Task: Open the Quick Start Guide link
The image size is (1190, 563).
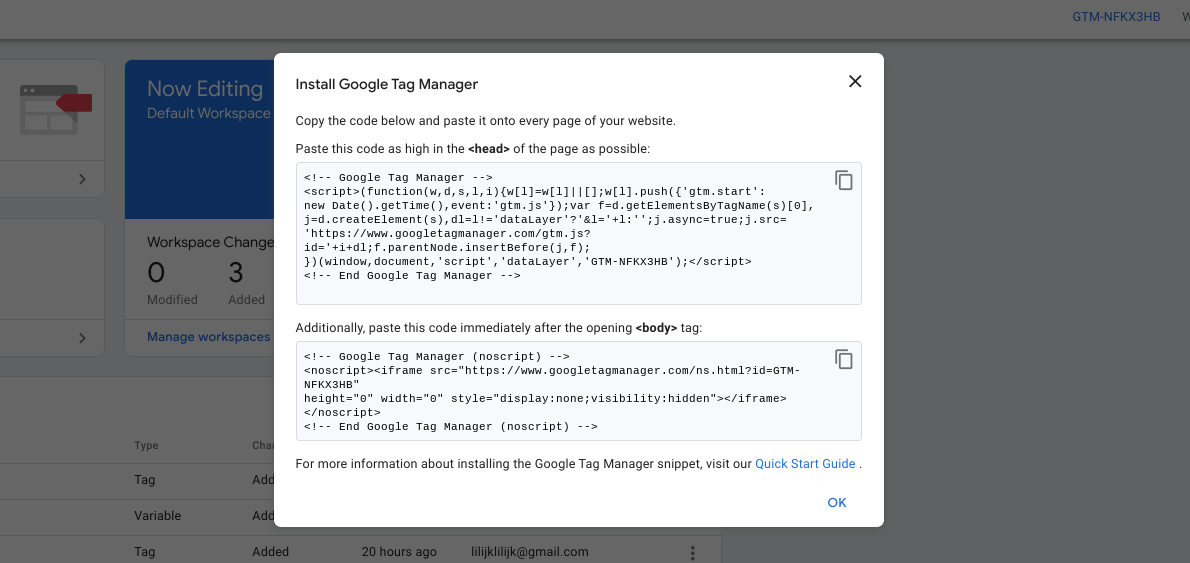Action: [x=805, y=464]
